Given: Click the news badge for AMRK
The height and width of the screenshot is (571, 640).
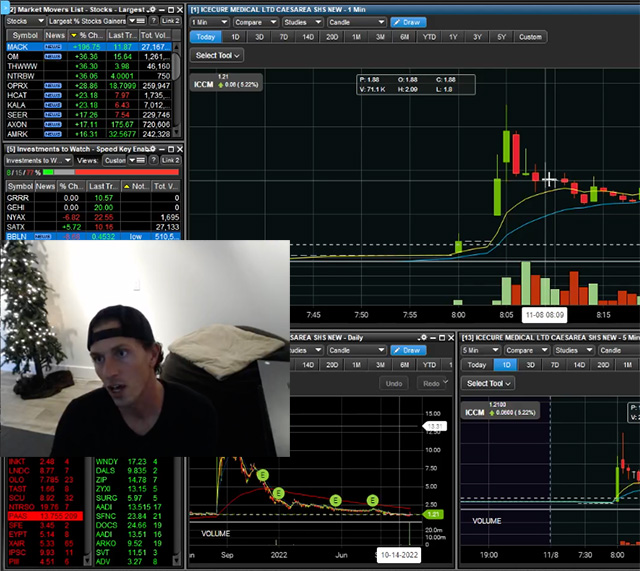Looking at the screenshot, I should pos(53,134).
